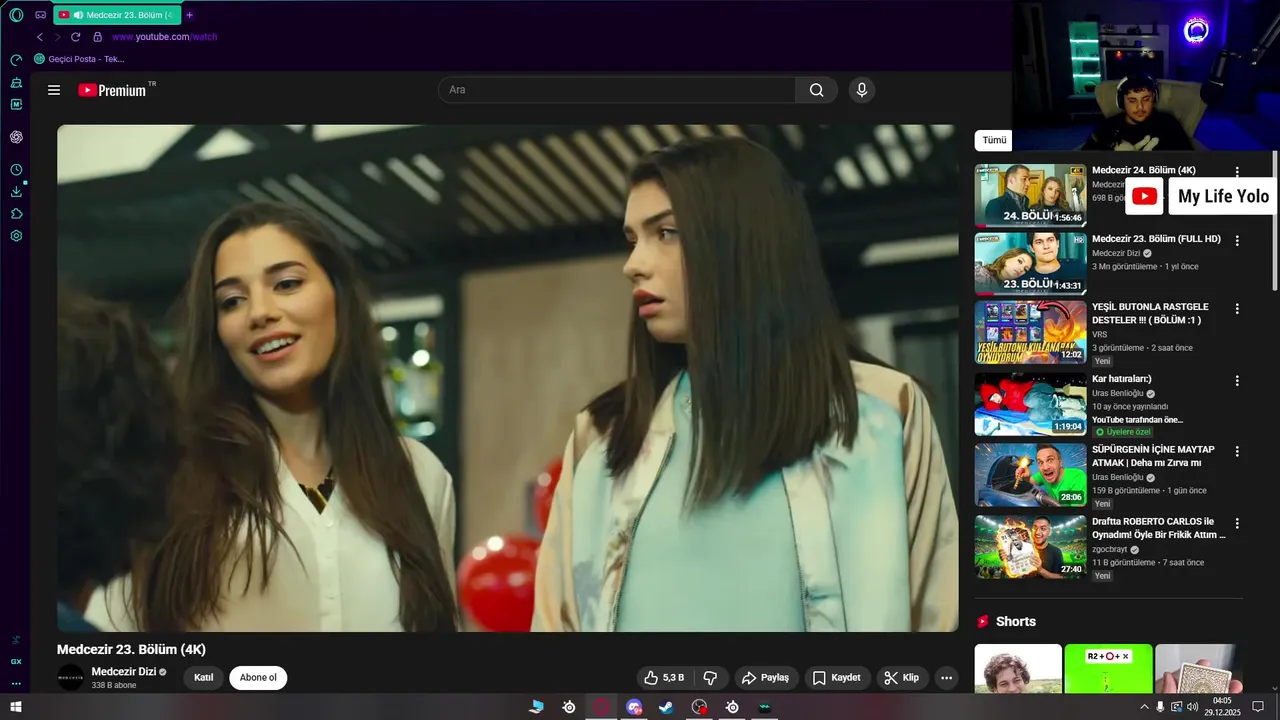Open options menu for SÜPÜRGENİN İÇİNE MAYTAP
Image resolution: width=1280 pixels, height=720 pixels.
pos(1237,452)
